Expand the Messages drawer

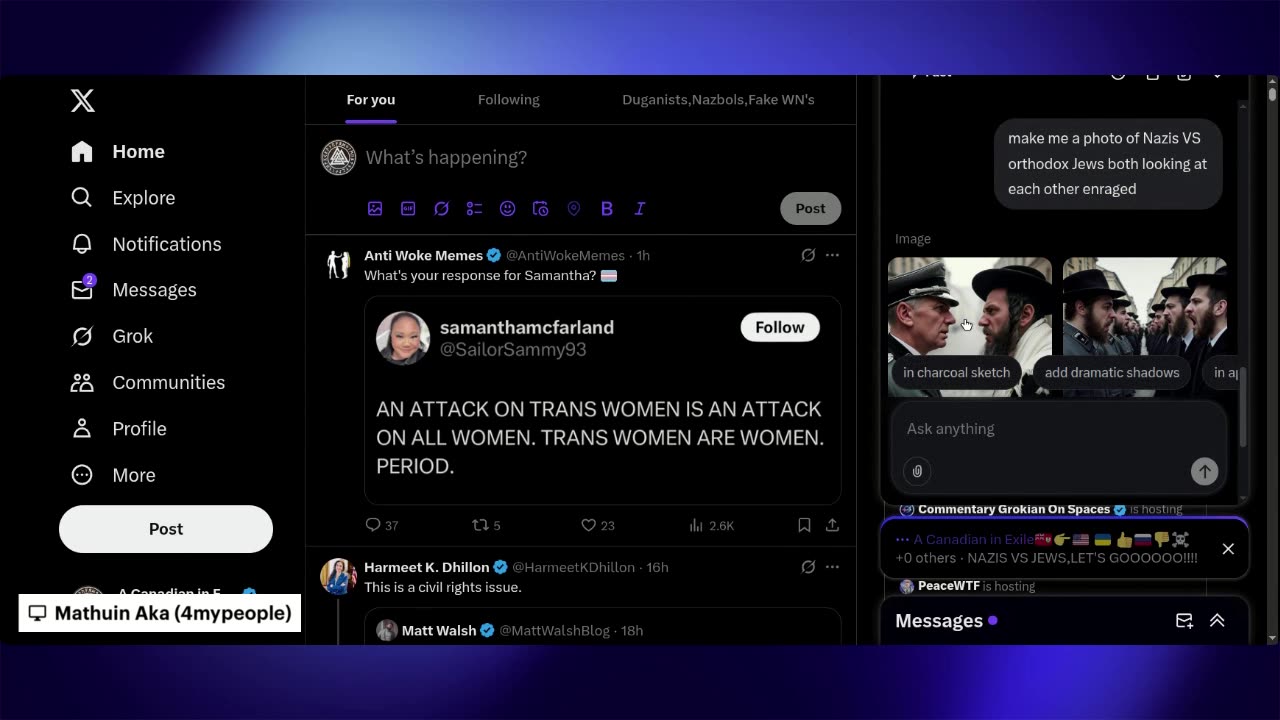tap(1217, 621)
